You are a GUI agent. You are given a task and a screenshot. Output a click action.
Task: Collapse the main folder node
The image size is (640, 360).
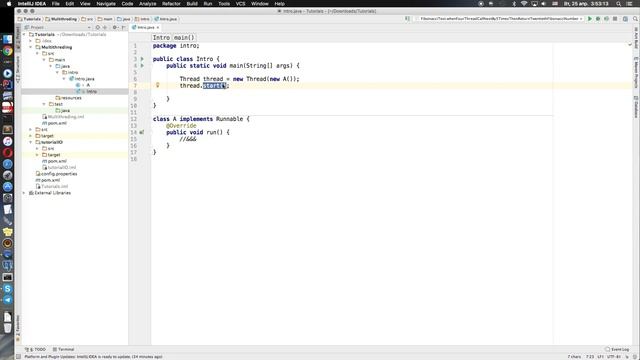[x=44, y=60]
